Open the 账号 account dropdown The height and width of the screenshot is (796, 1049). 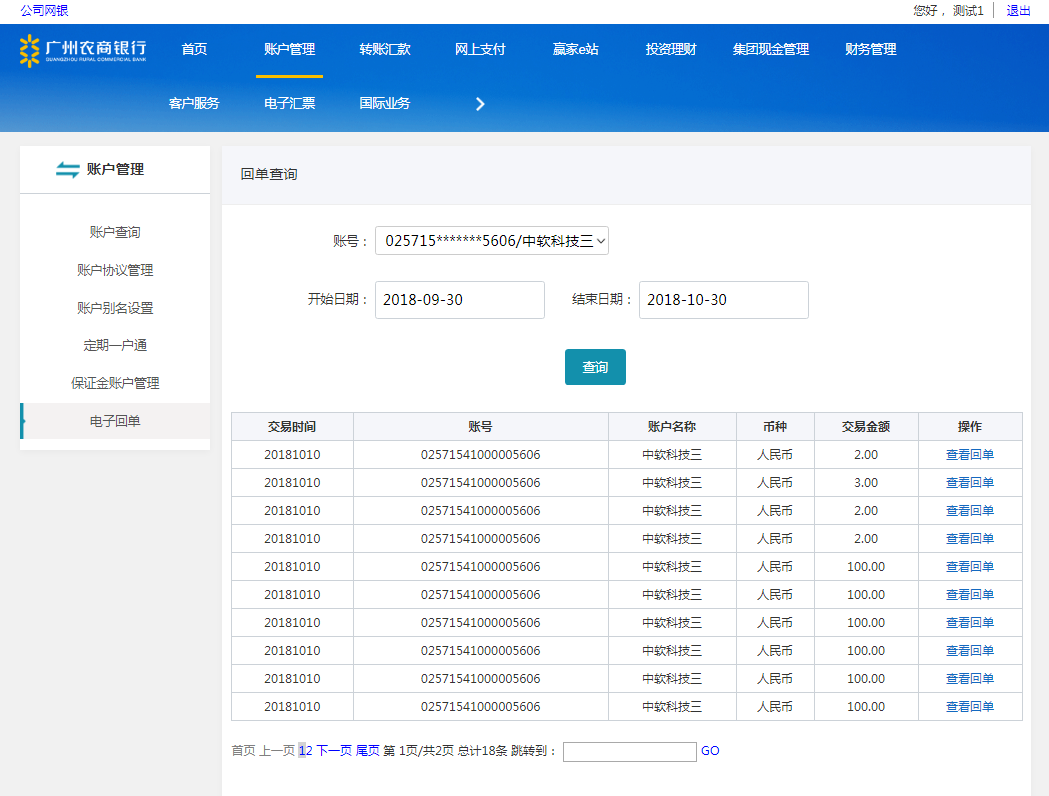coord(492,241)
